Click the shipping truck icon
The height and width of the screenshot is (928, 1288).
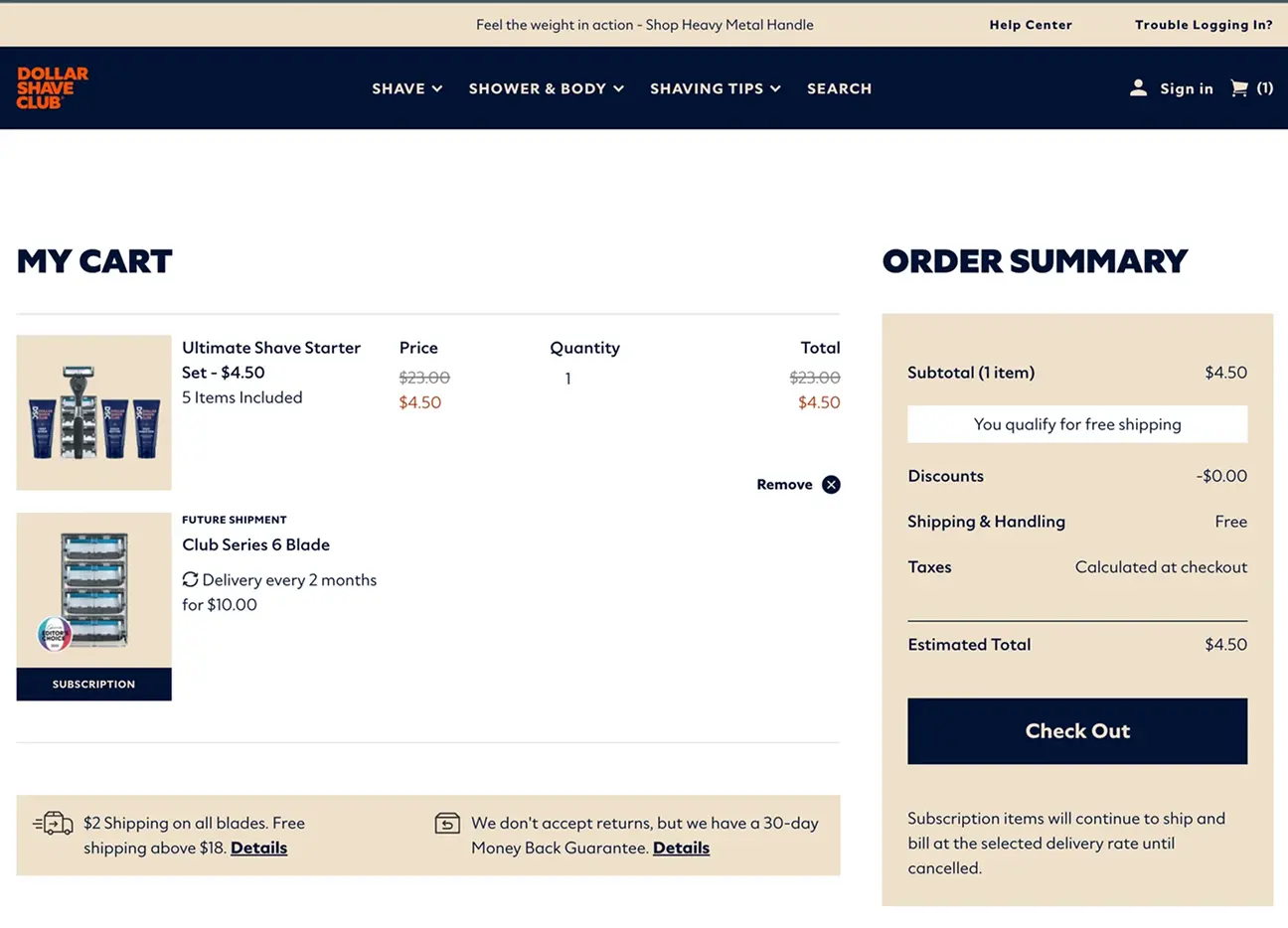tap(53, 823)
